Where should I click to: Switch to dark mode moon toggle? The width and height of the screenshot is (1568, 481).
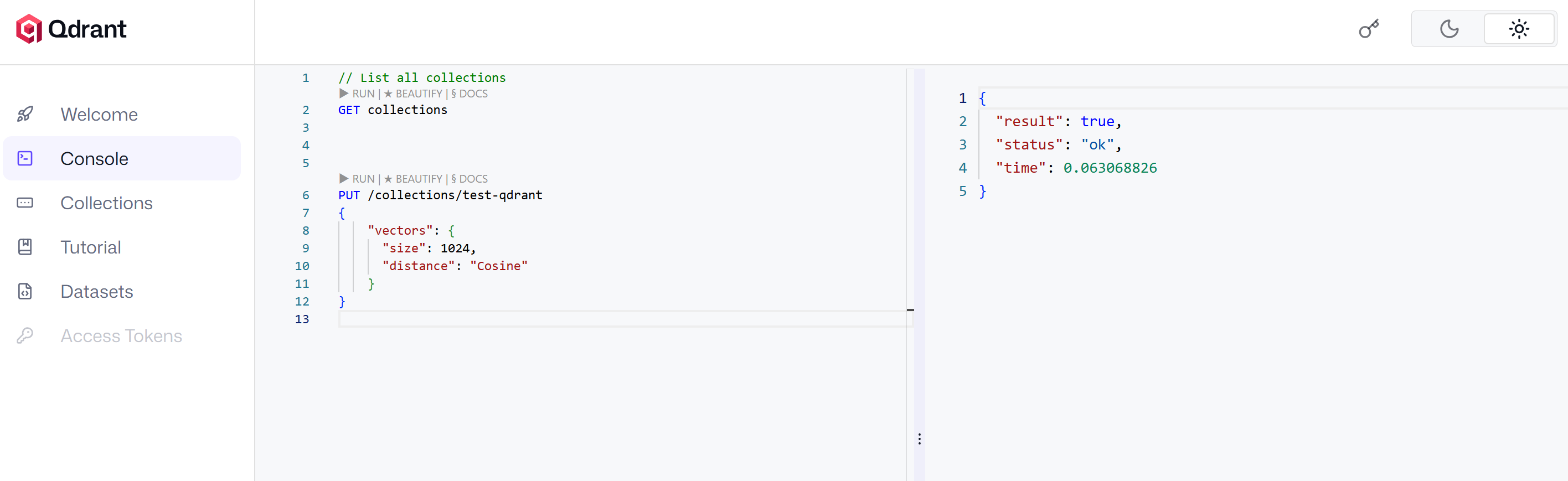(1449, 29)
